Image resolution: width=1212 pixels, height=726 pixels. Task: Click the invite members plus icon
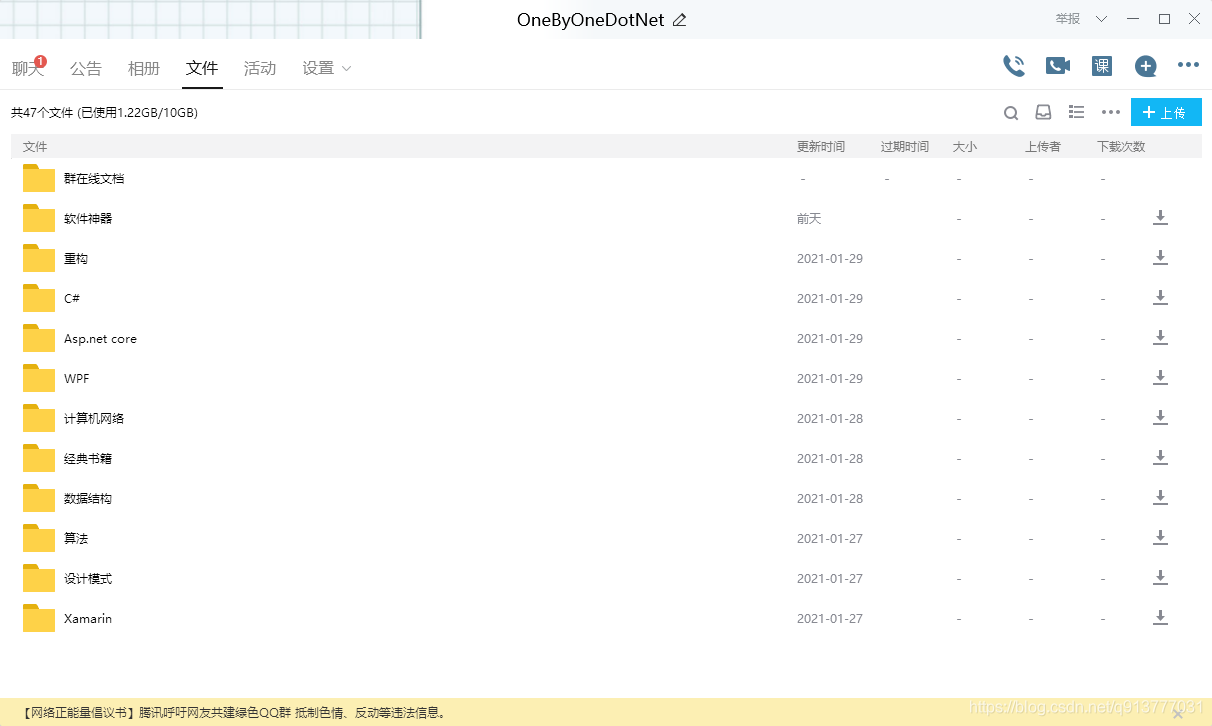point(1146,66)
